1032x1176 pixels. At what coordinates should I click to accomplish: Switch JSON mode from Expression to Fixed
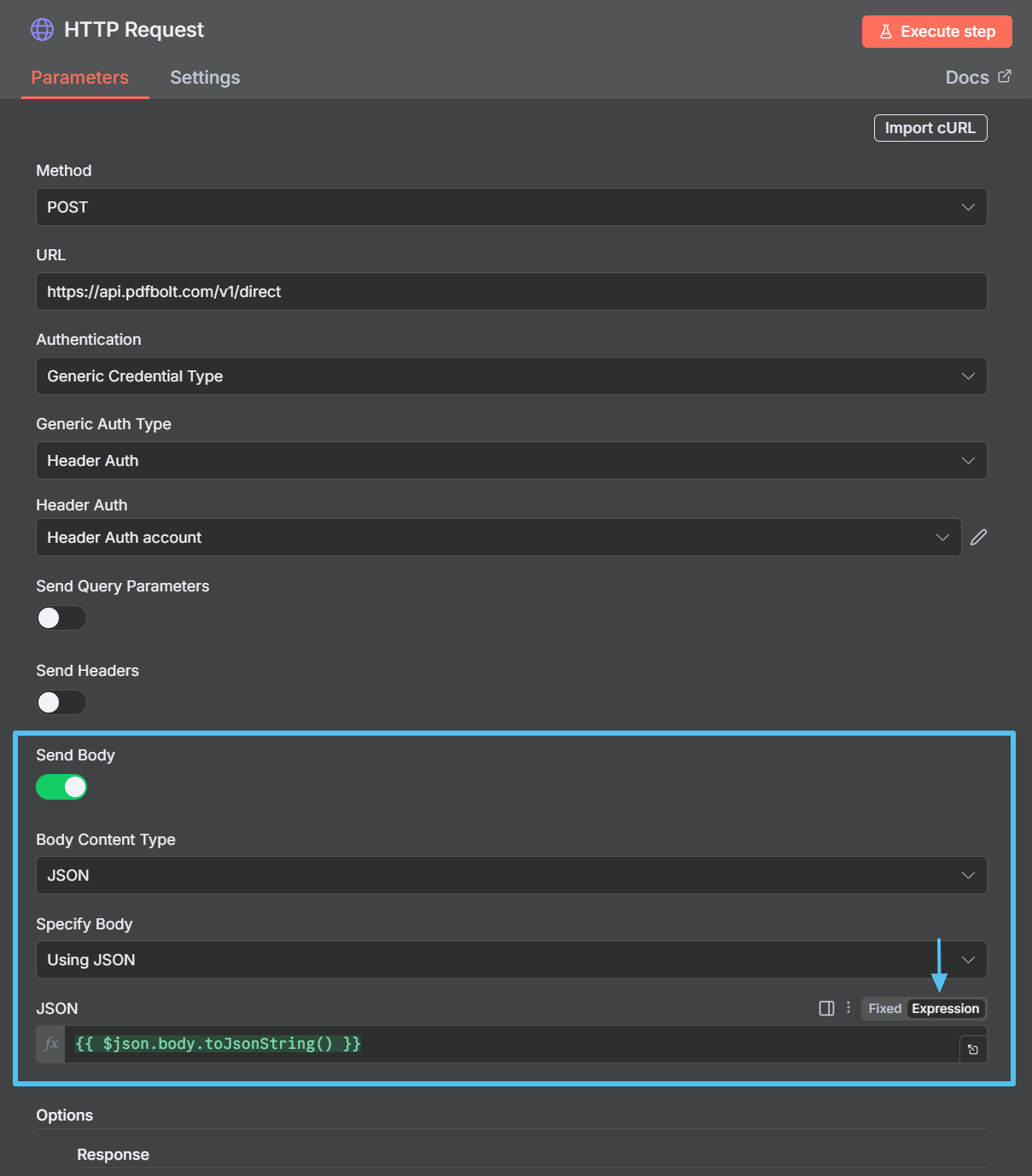pos(884,1008)
